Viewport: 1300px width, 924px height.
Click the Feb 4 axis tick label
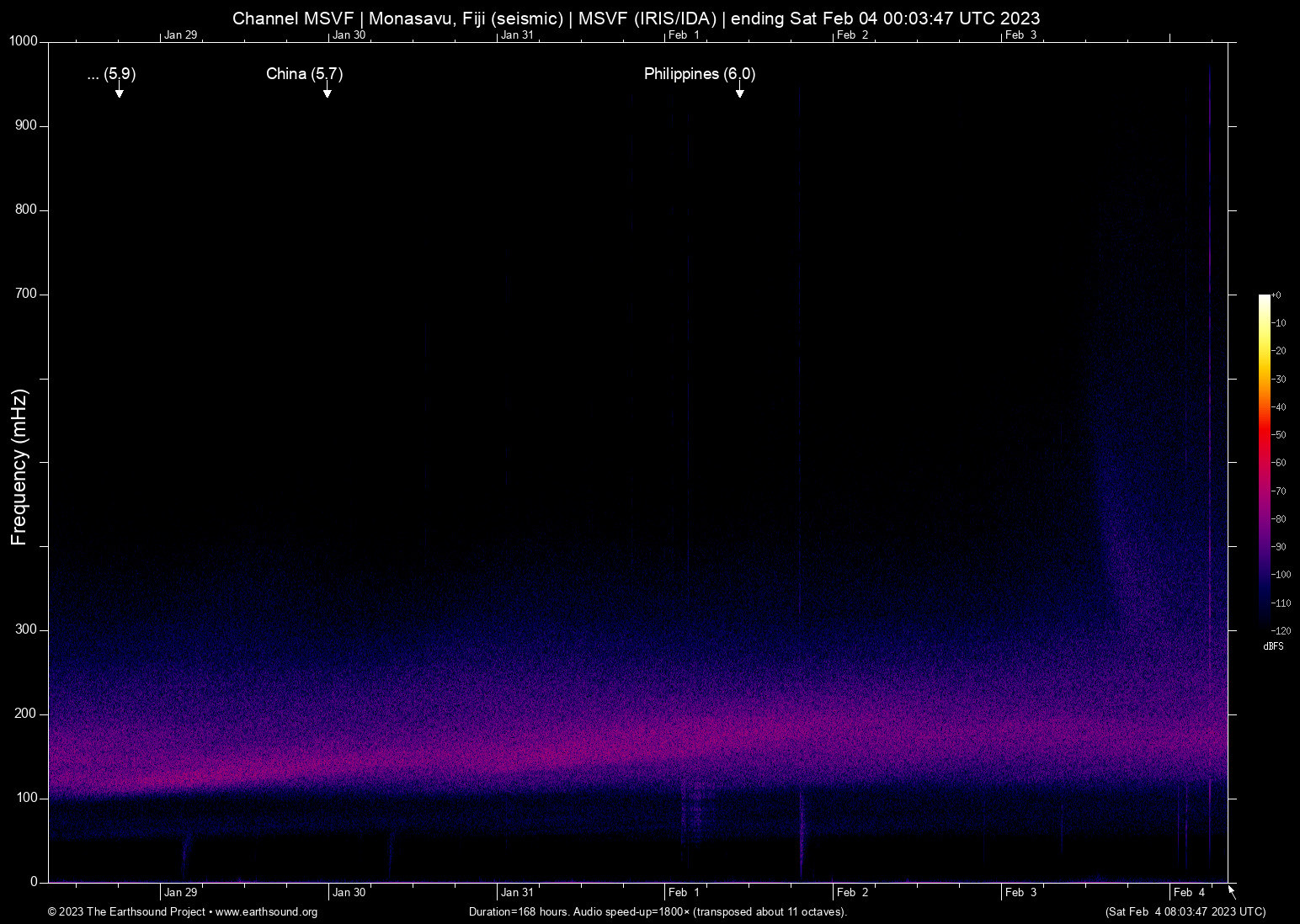pos(1187,892)
